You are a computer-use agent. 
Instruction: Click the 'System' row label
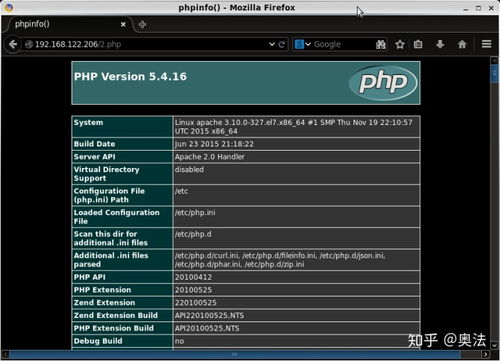(88, 122)
